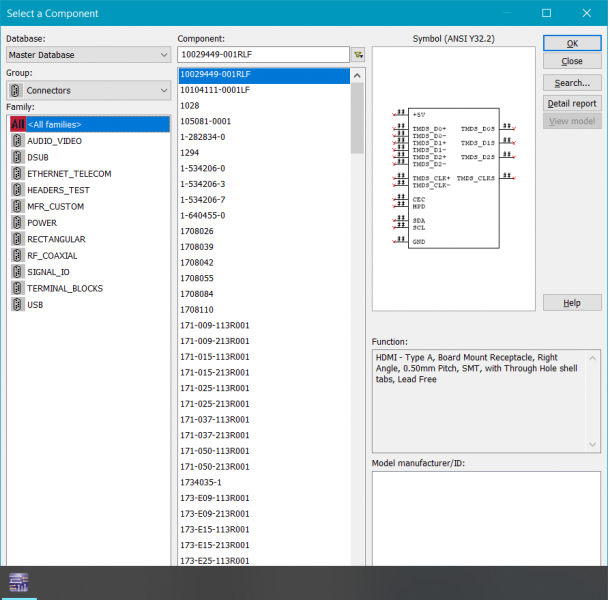Click the MFR_CUSTOM family connector icon
The width and height of the screenshot is (610, 600).
17,206
